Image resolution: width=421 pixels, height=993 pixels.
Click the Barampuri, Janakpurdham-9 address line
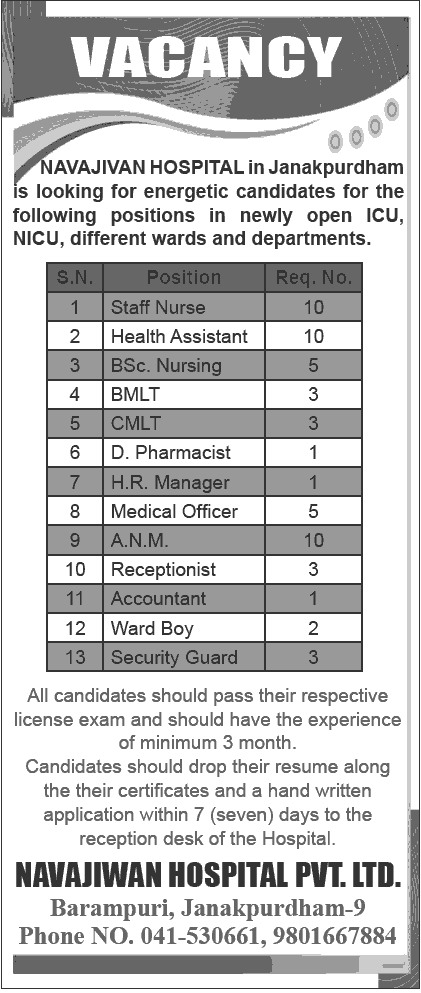[208, 908]
